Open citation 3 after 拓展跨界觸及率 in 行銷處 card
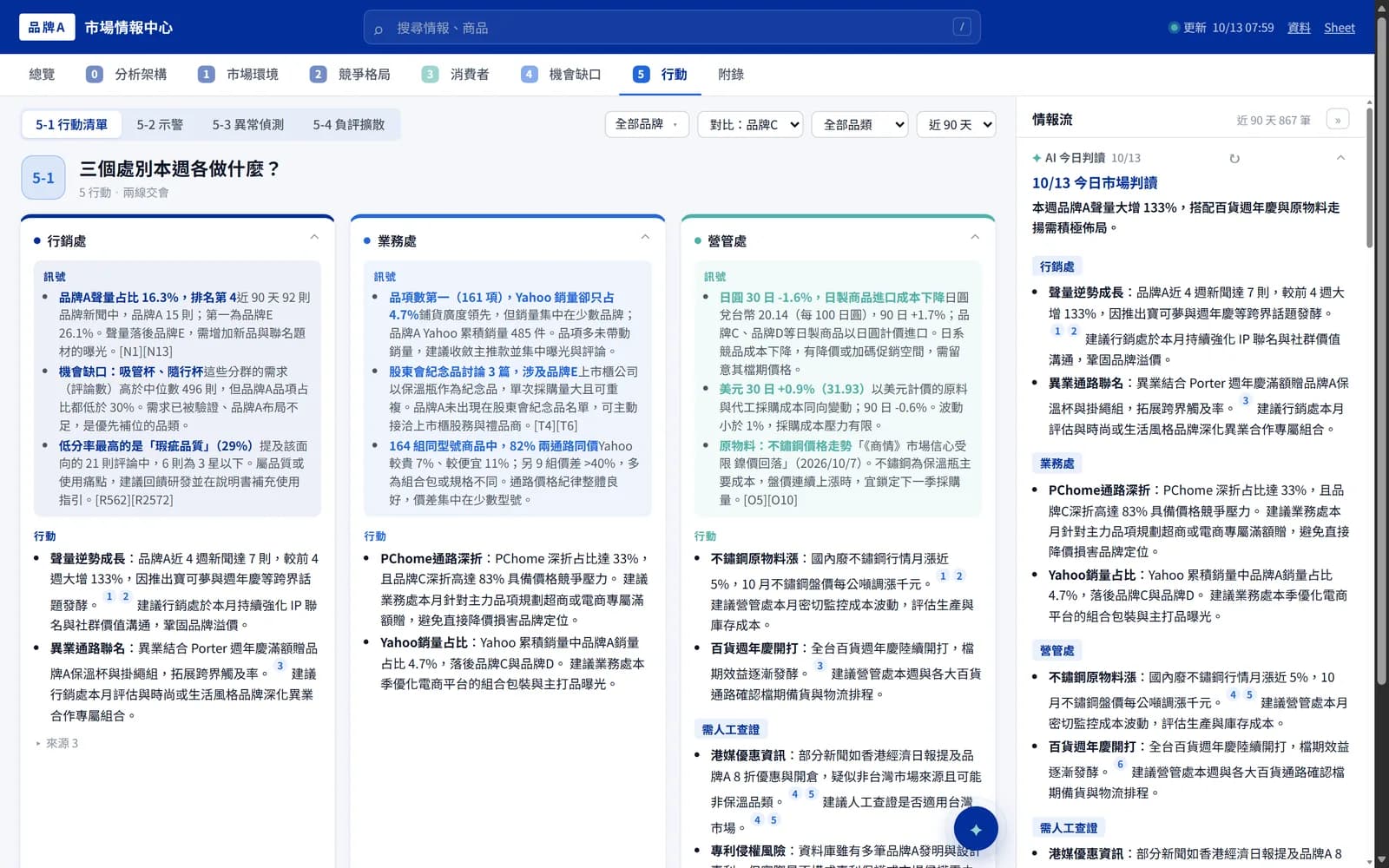 (280, 667)
